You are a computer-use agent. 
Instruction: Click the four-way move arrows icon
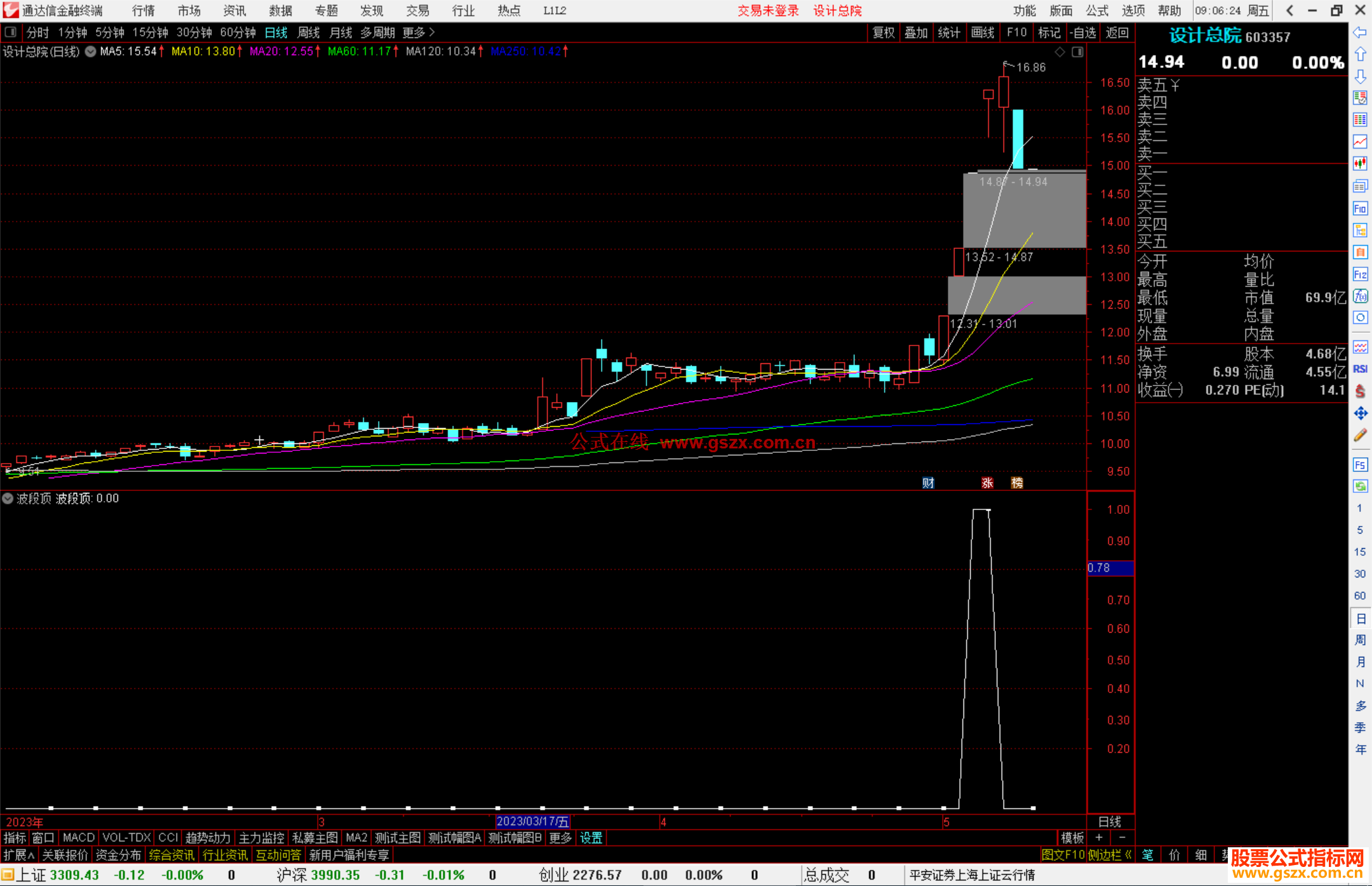pos(1360,413)
